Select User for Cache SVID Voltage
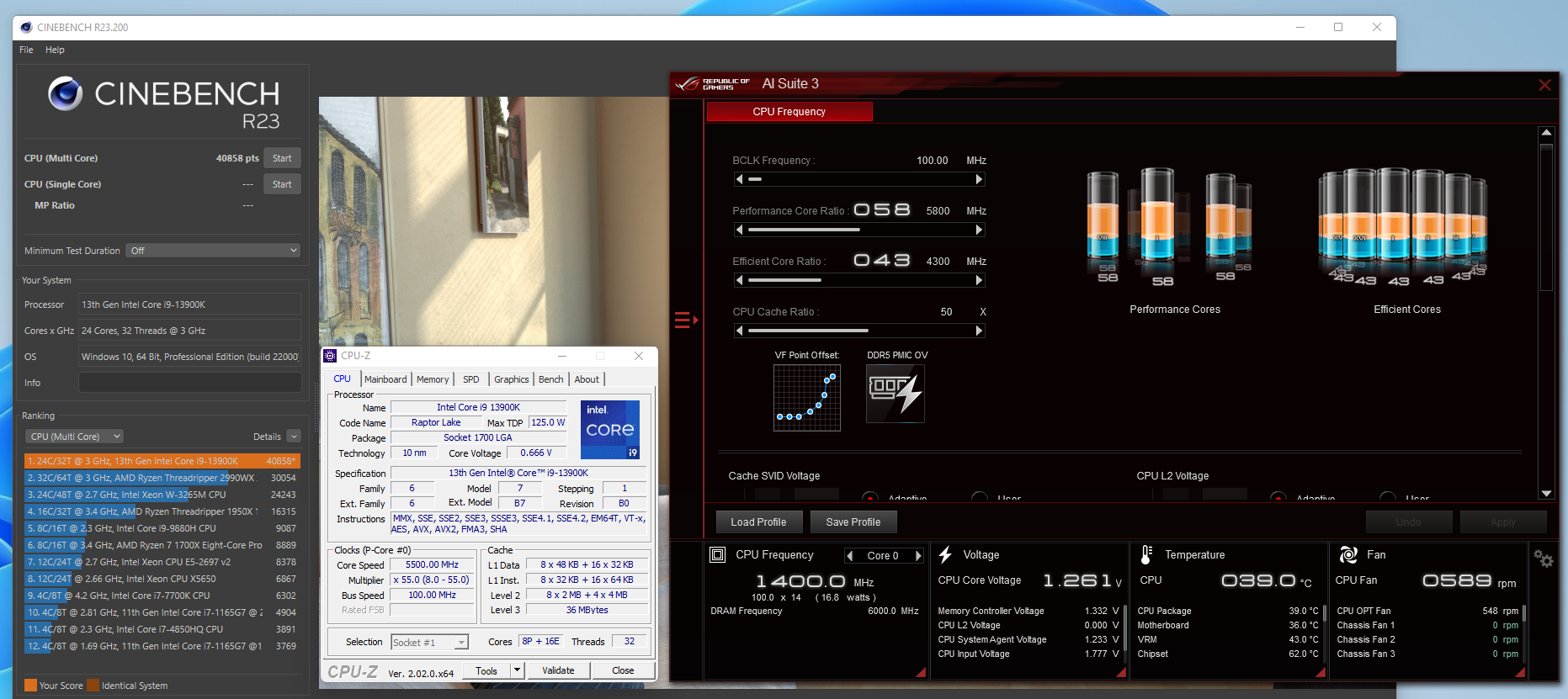The image size is (1568, 699). tap(980, 496)
